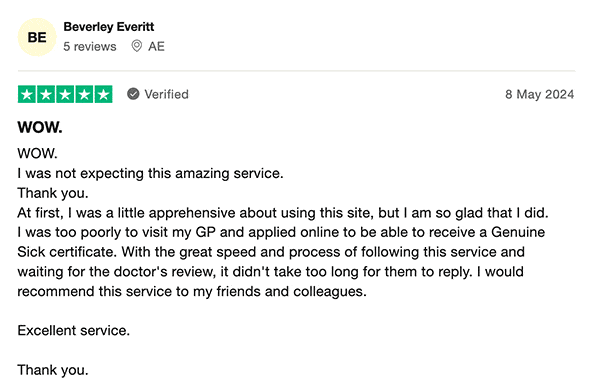Screen dimensions: 600x384
Task: Click the 8 May 2024 date
Action: (540, 94)
